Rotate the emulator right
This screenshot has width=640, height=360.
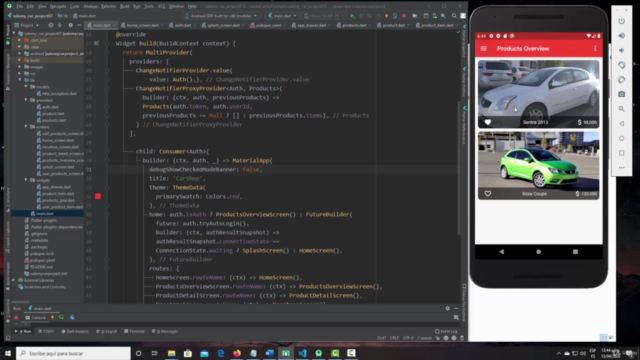(x=621, y=80)
